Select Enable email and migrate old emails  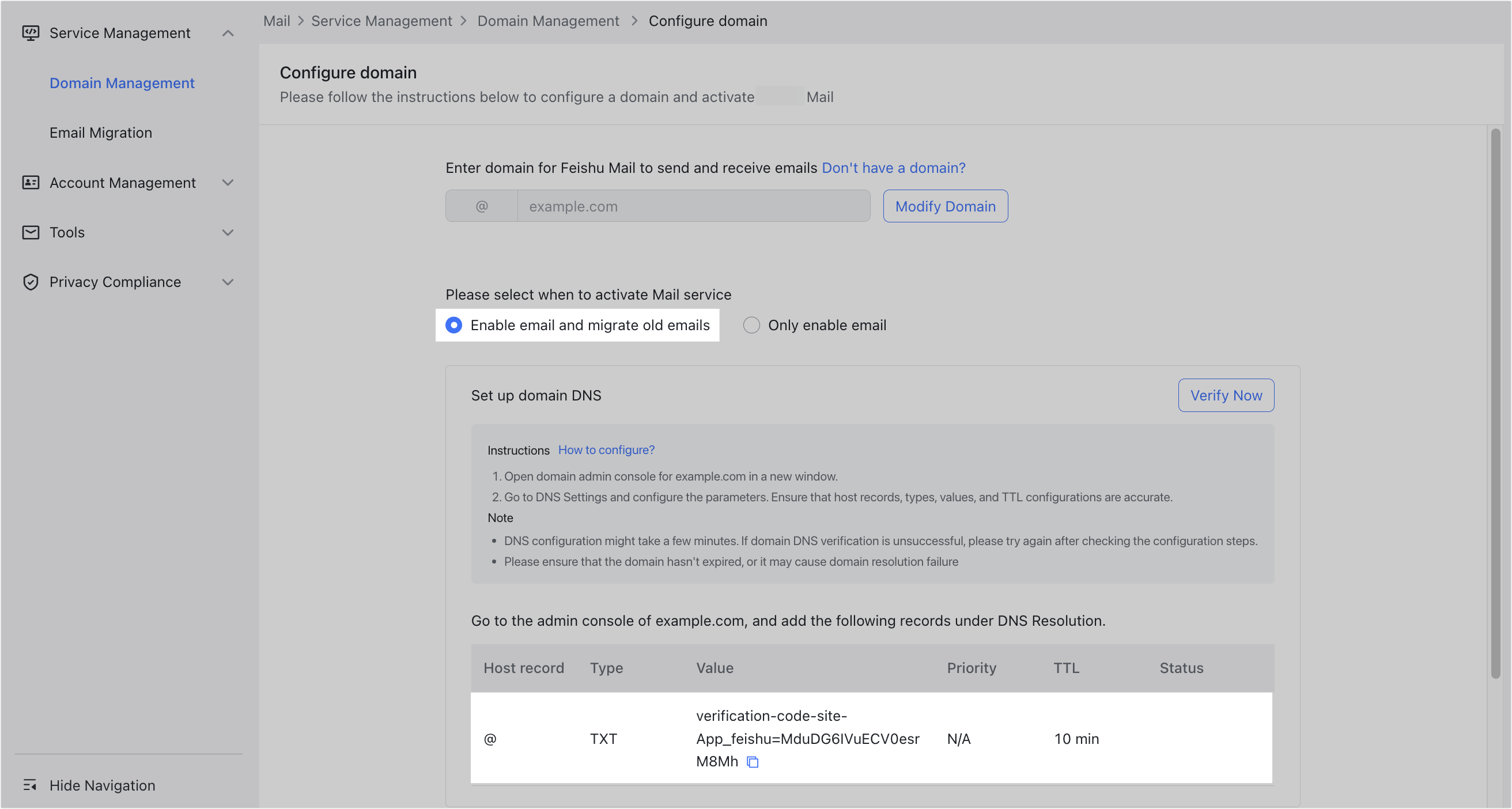coord(453,324)
